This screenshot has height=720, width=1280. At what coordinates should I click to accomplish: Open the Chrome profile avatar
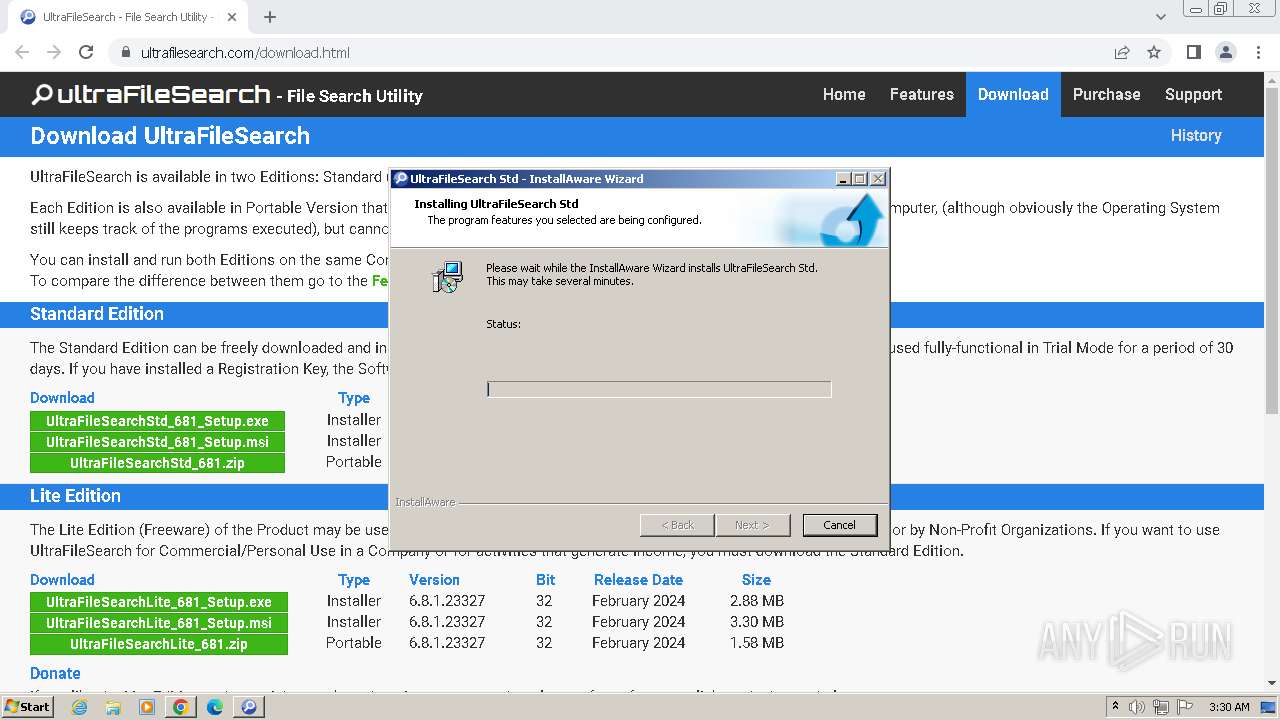click(x=1226, y=52)
